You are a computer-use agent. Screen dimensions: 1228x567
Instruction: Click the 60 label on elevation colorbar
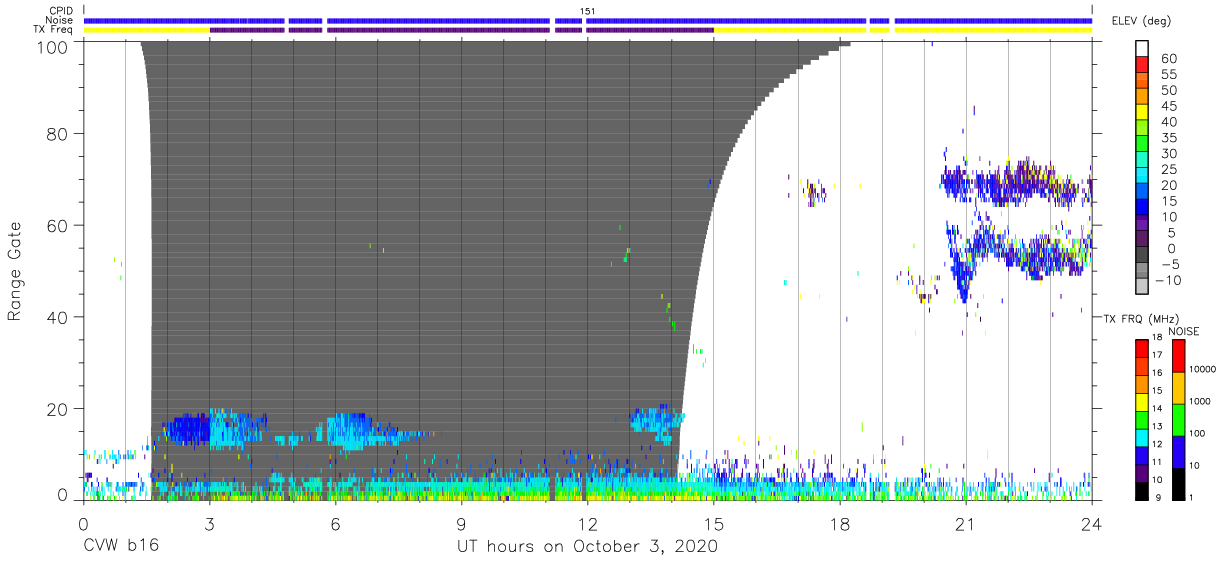[x=1170, y=59]
